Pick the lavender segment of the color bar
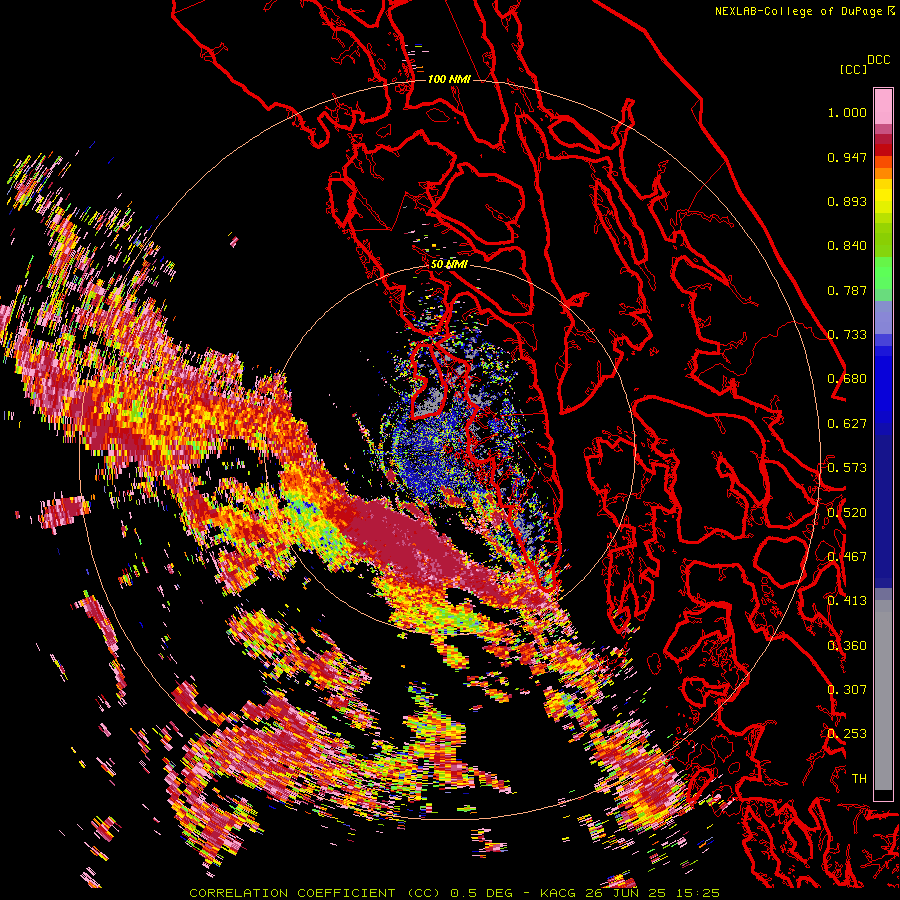The width and height of the screenshot is (900, 900). coord(883,317)
